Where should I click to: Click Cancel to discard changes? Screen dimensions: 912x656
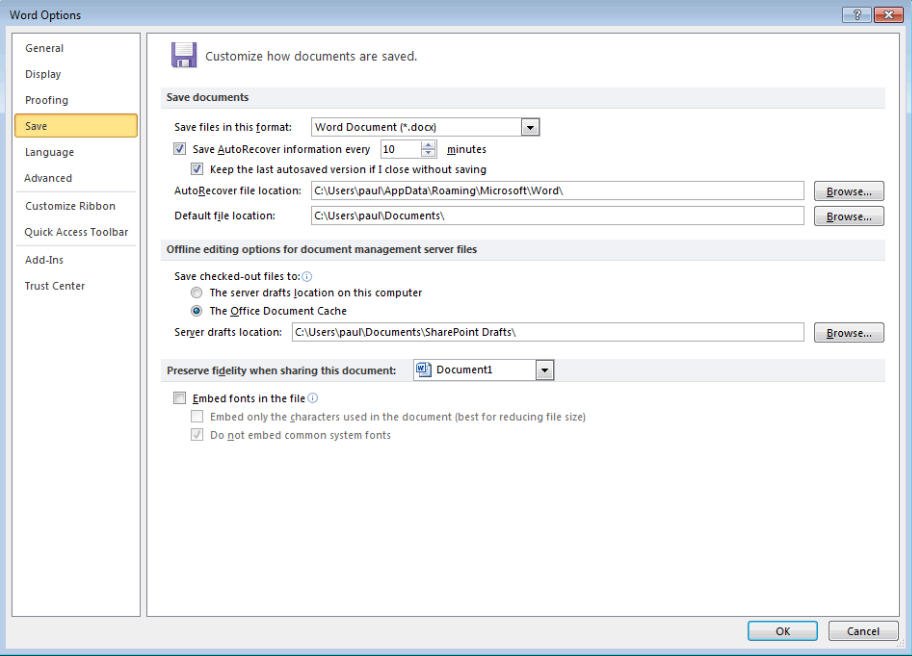pyautogui.click(x=863, y=631)
